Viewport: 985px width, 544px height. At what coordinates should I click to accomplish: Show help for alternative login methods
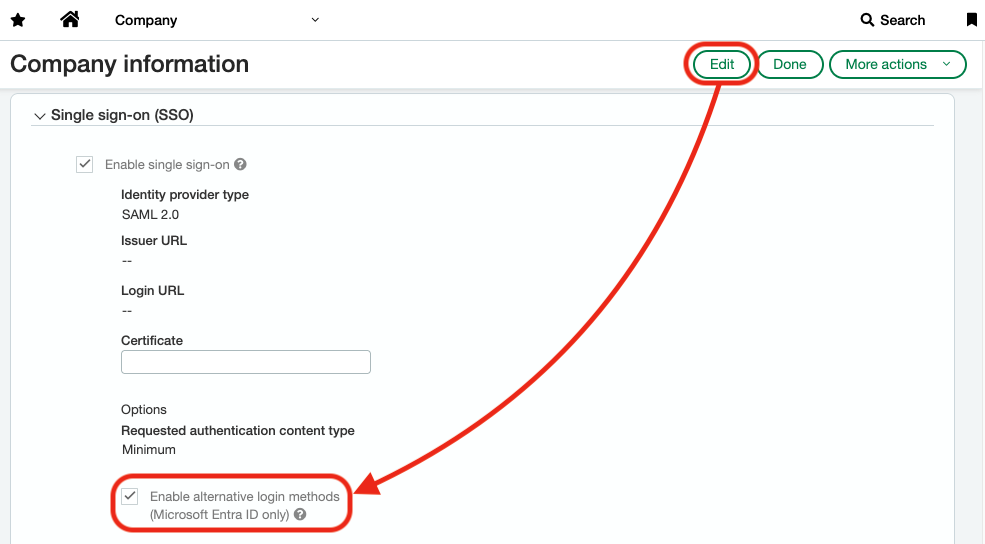[x=300, y=514]
